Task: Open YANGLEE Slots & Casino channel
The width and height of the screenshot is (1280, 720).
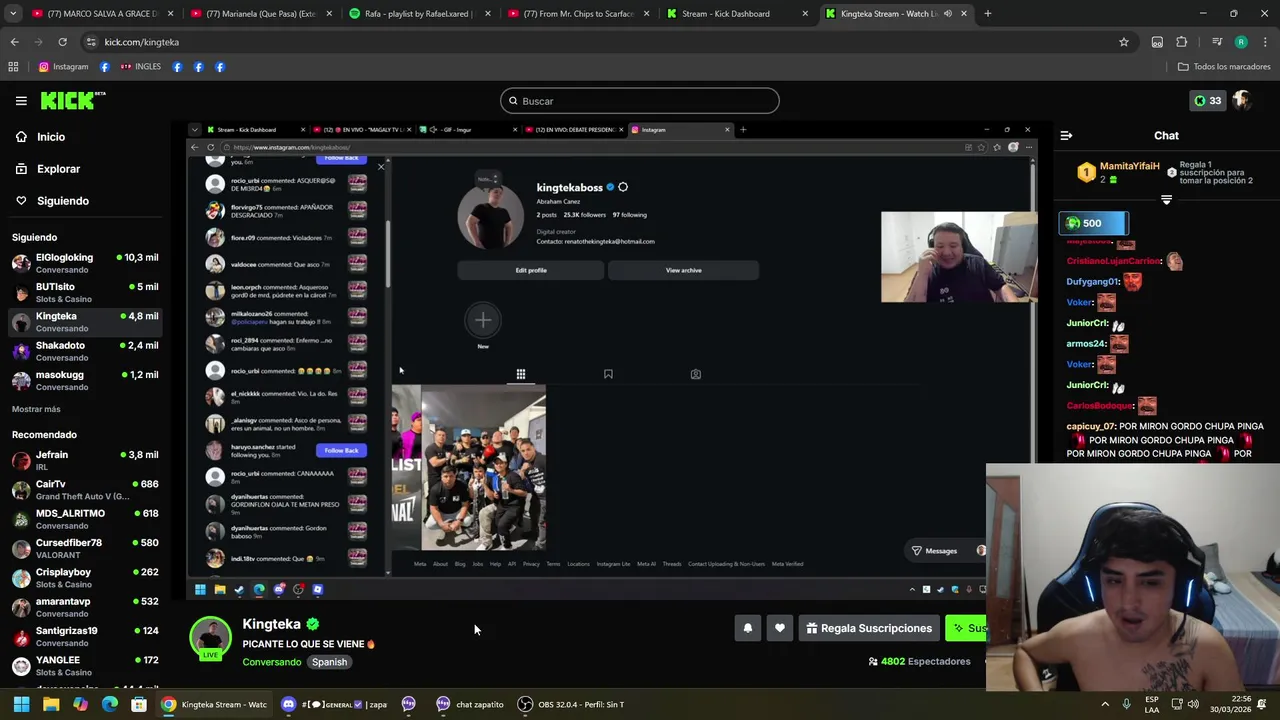Action: point(85,666)
